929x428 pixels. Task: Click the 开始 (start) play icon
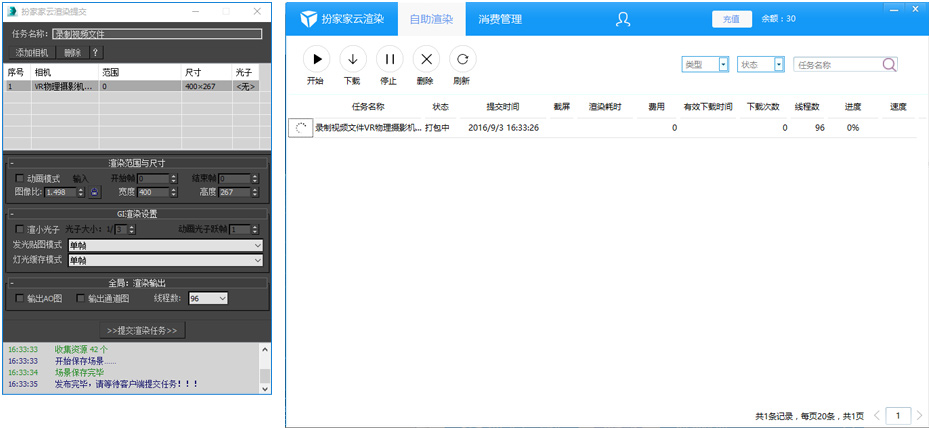[316, 59]
